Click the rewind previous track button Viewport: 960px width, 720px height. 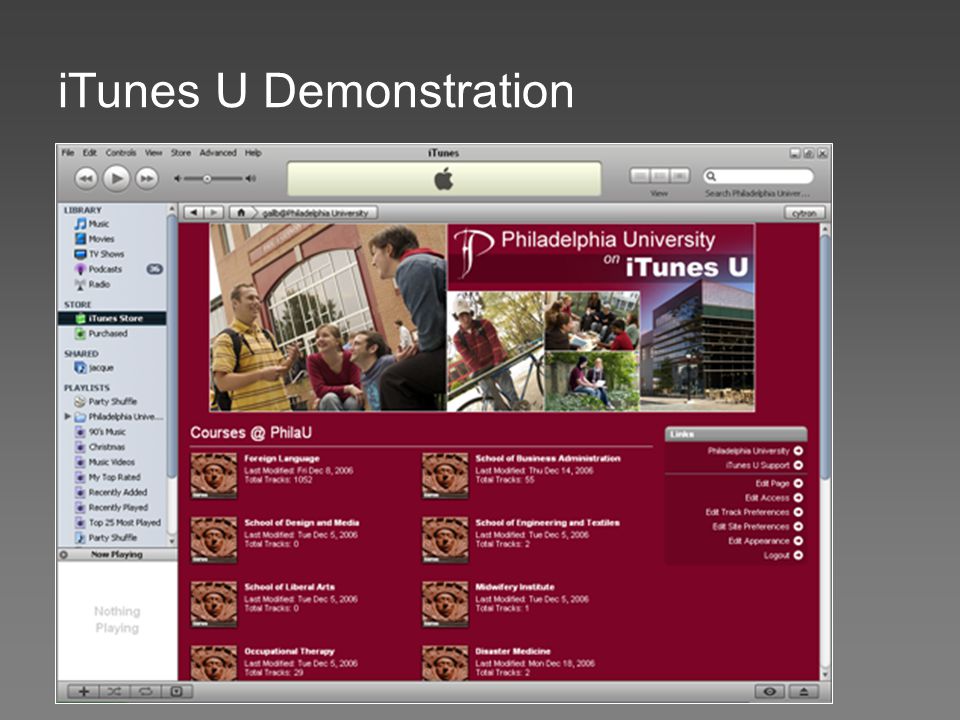point(86,179)
